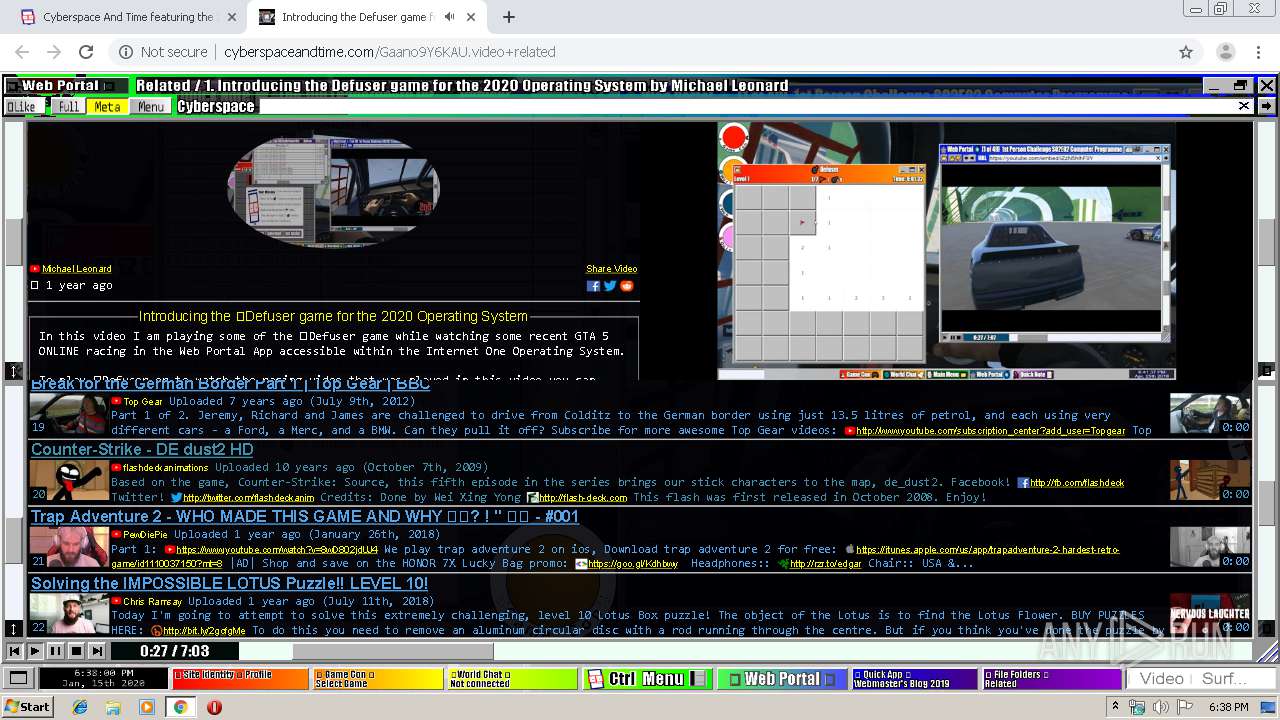Mute the Introducing the Defuser game tab

tap(449, 17)
